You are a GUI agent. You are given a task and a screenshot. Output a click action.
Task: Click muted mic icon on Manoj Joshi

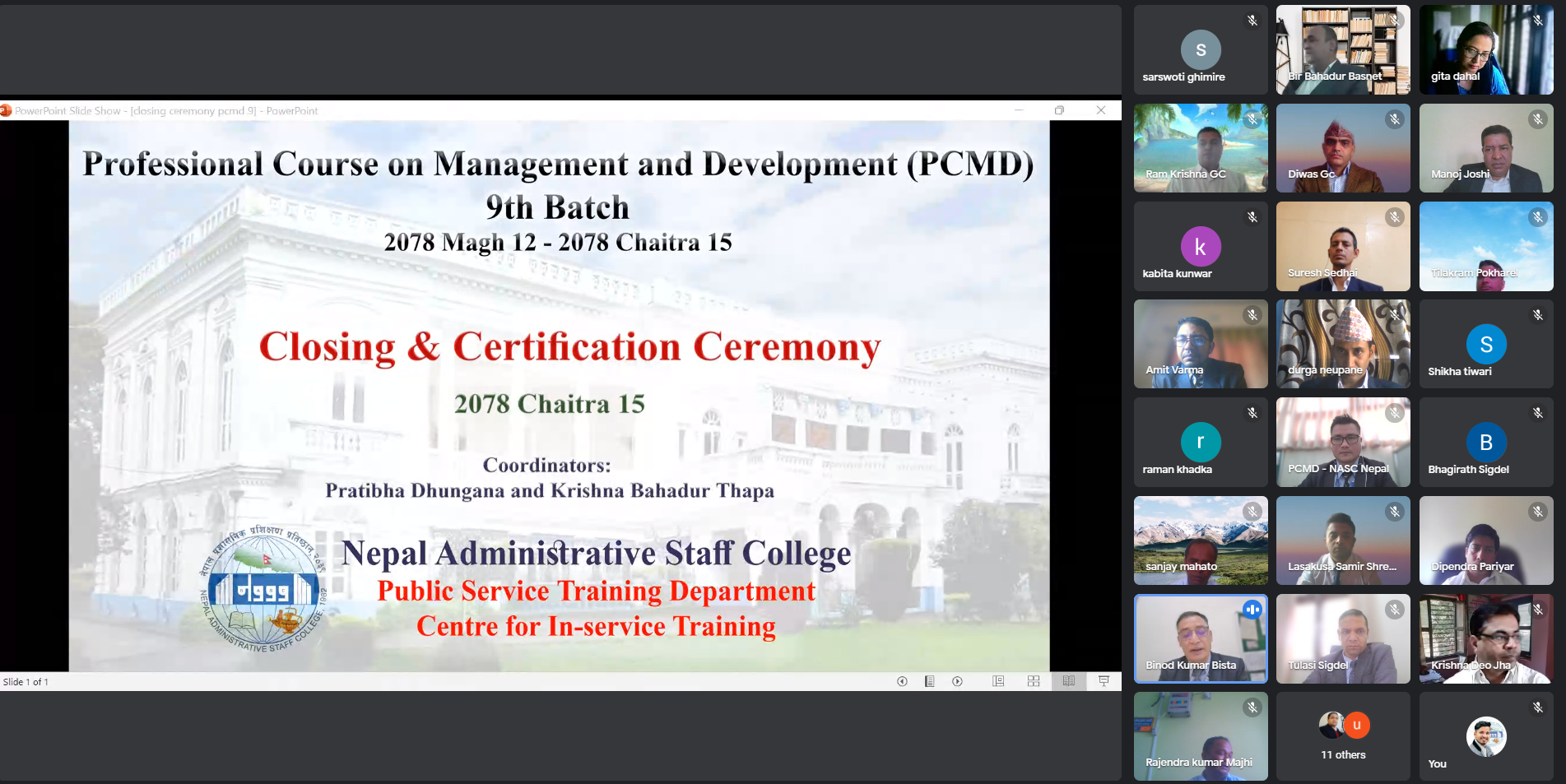tap(1538, 119)
